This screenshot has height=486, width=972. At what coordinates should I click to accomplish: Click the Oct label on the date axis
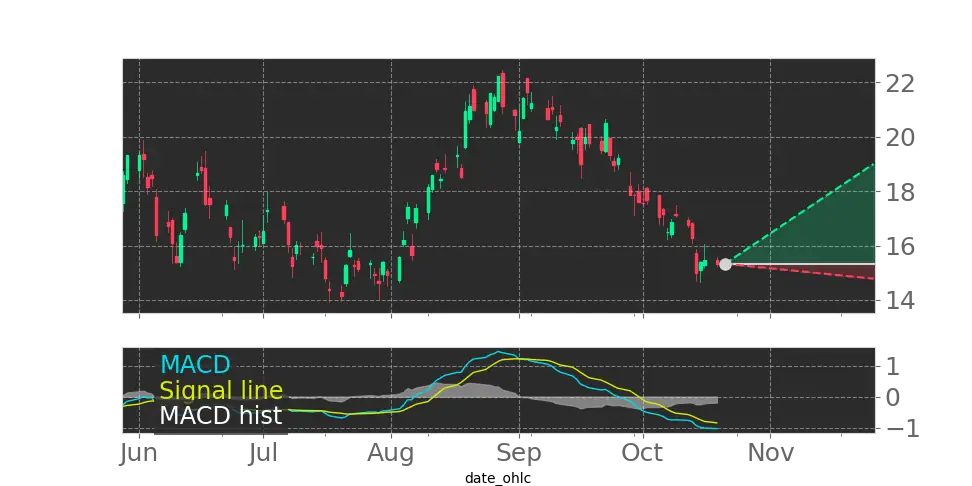[x=643, y=453]
